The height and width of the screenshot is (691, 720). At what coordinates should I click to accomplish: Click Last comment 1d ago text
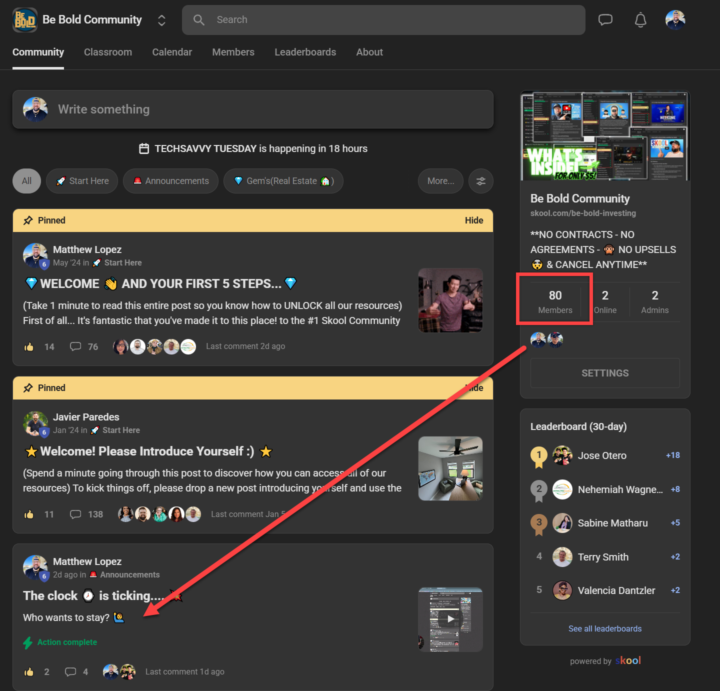[x=185, y=672]
